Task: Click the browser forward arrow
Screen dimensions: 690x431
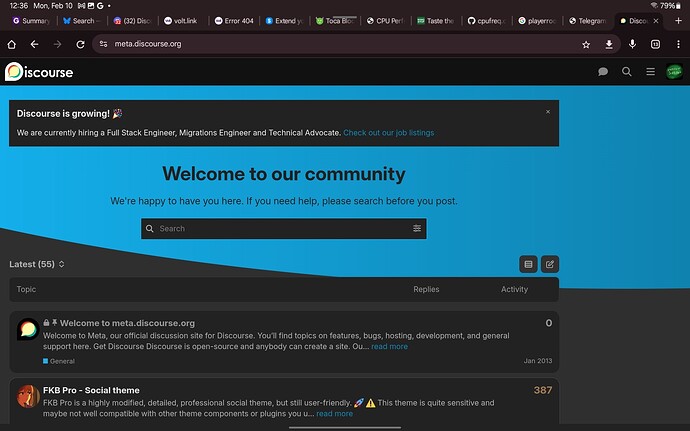Action: point(57,44)
